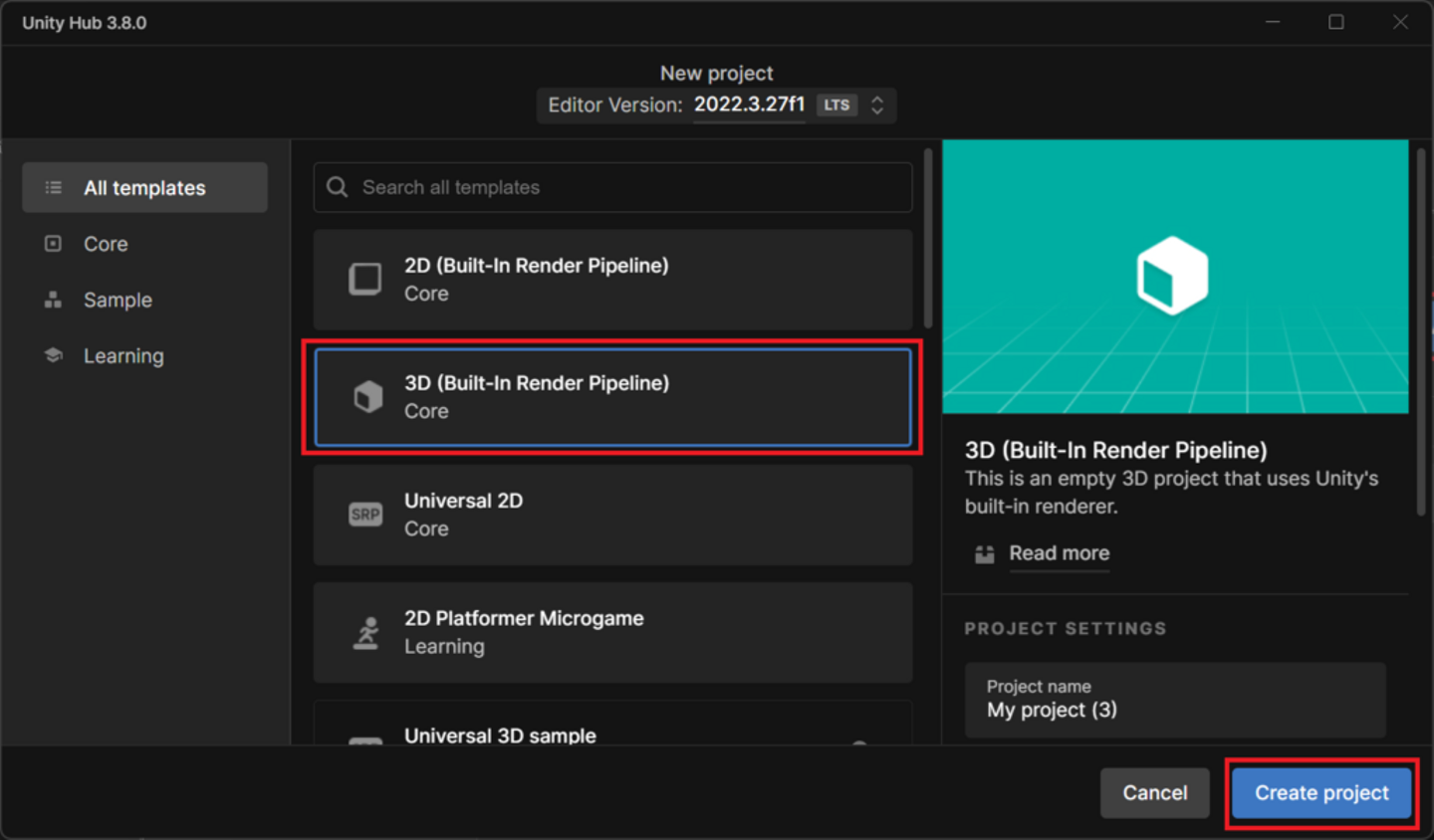Select editor version 2022.3.27f1 text
Viewport: 1434px width, 840px height.
(749, 105)
